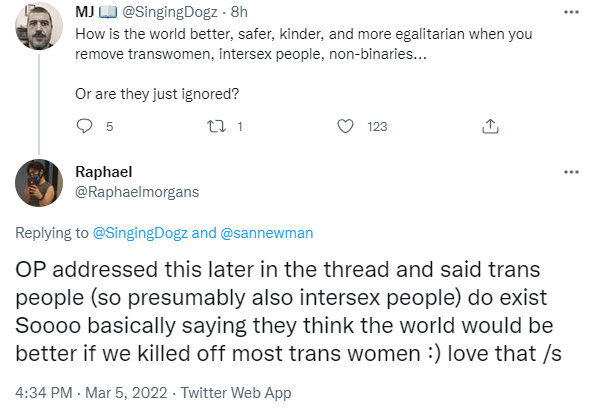Like MJ's tweet with the heart icon
The height and width of the screenshot is (419, 595).
[345, 126]
